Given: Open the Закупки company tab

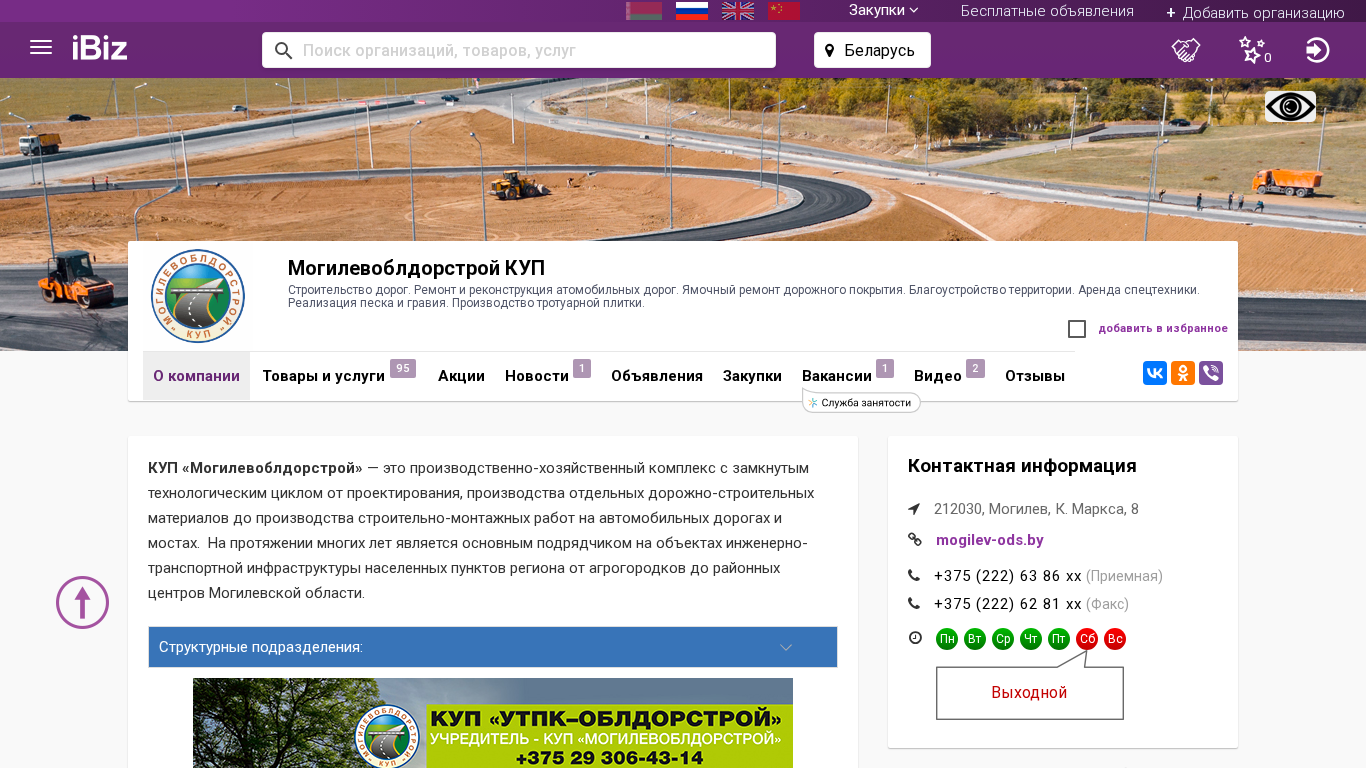Looking at the screenshot, I should click(x=752, y=376).
